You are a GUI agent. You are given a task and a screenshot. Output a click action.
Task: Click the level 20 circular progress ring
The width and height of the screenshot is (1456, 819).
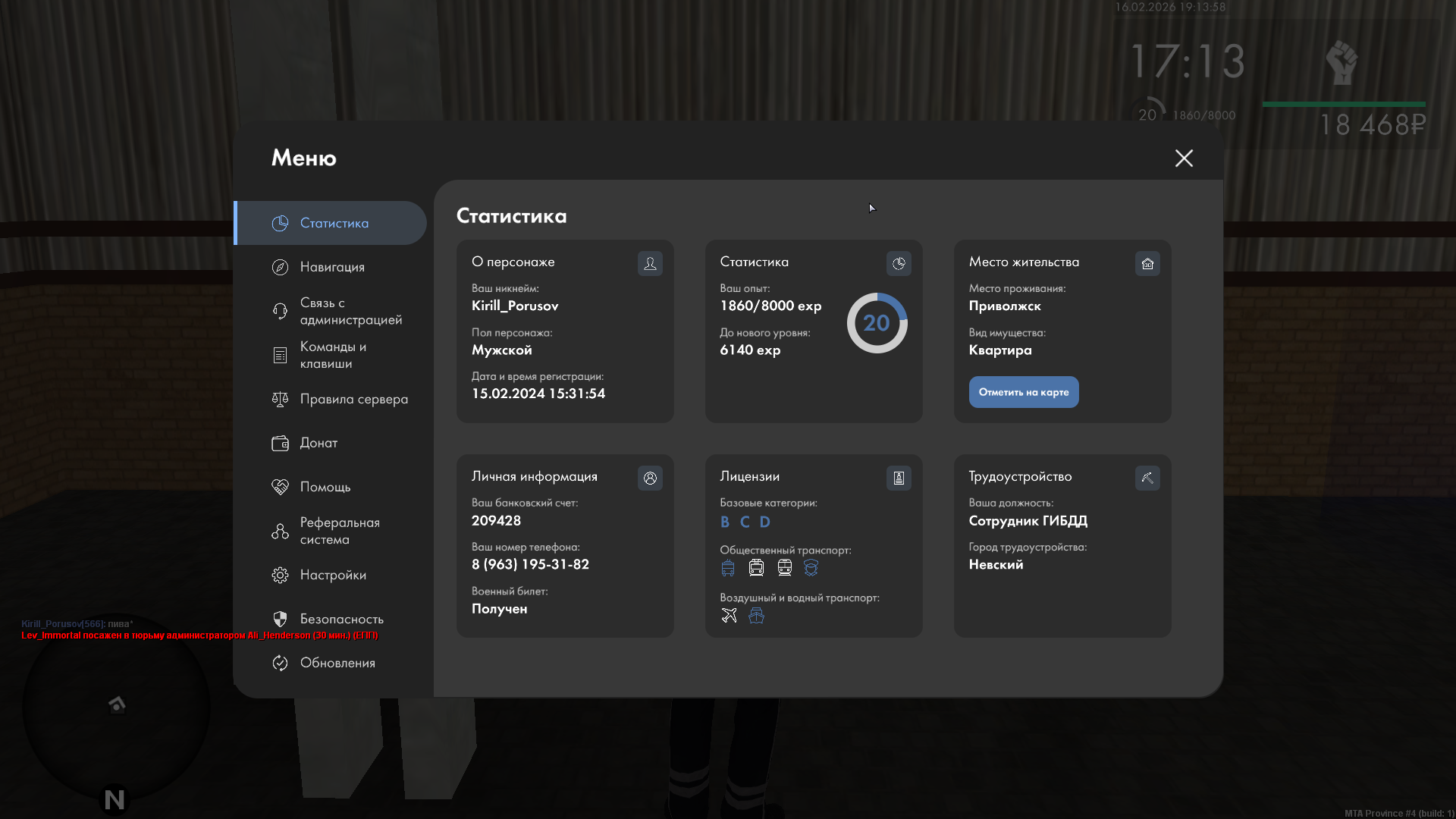(x=877, y=323)
